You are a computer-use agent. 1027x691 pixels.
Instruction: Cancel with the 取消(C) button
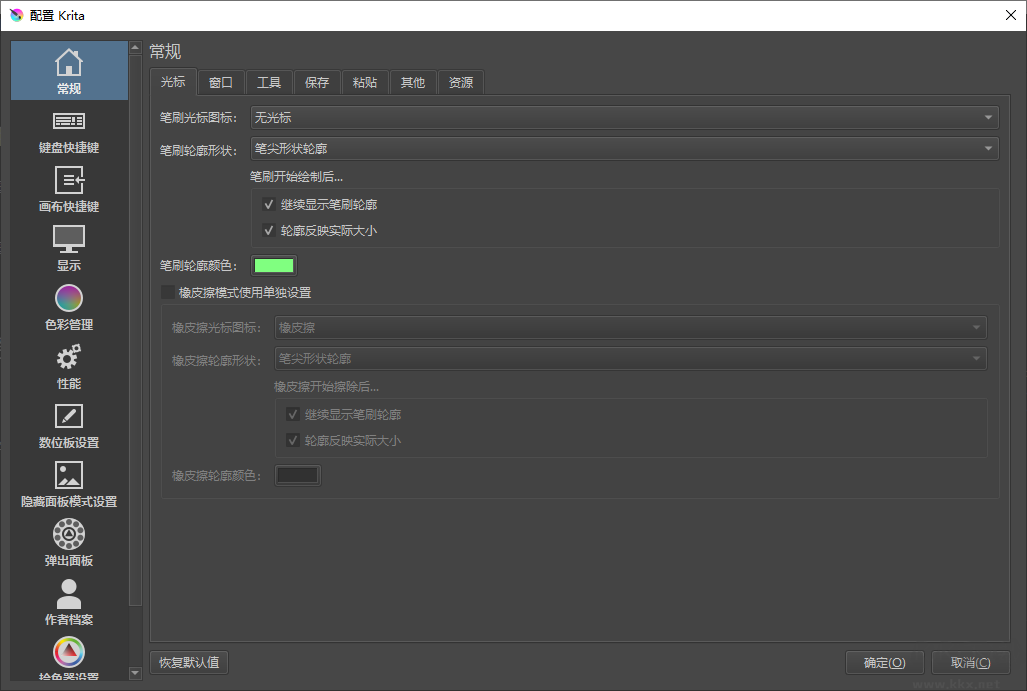pos(971,663)
